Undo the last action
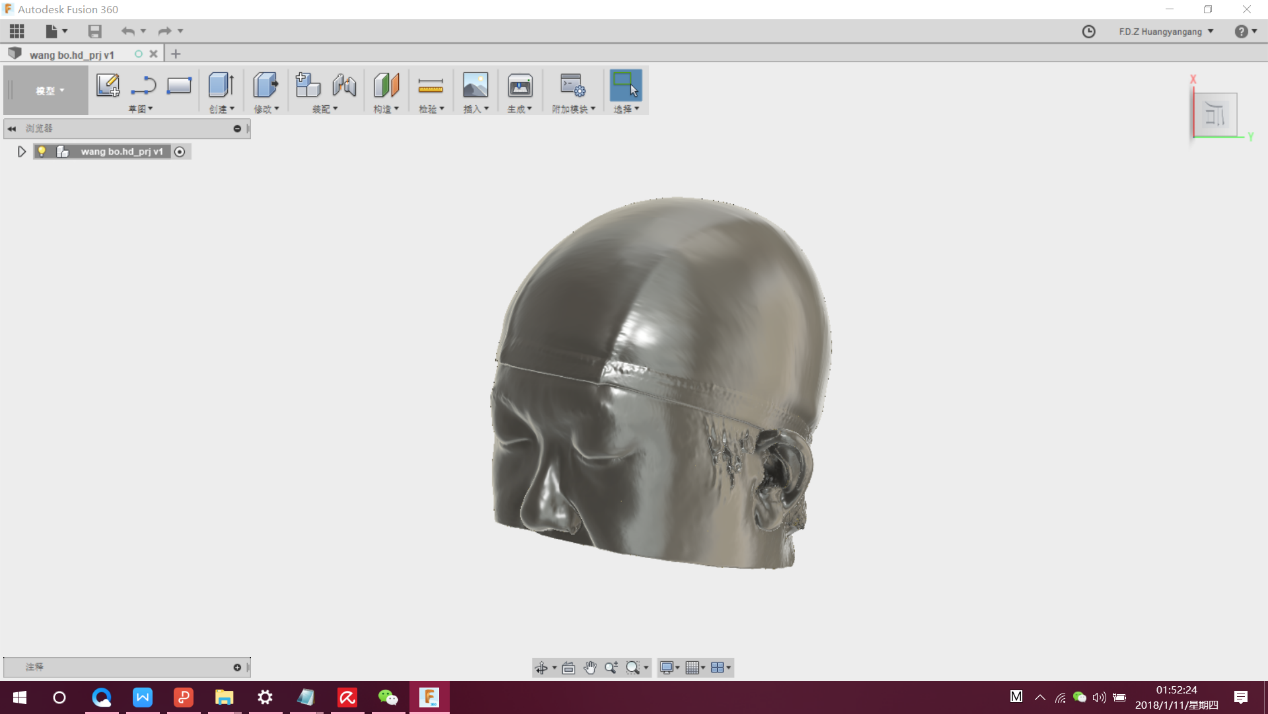Screen dimensions: 1268x714 click(128, 31)
